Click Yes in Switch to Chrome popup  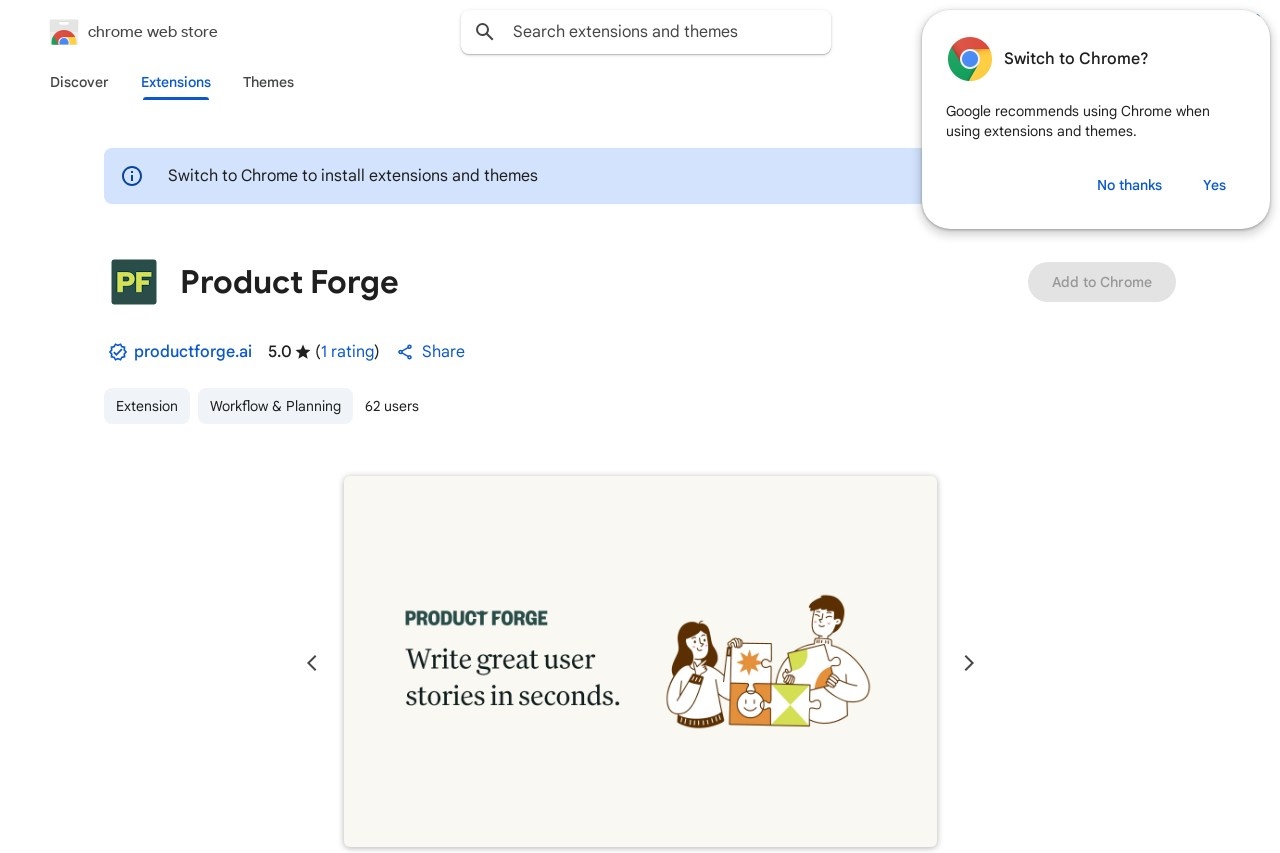click(x=1214, y=185)
